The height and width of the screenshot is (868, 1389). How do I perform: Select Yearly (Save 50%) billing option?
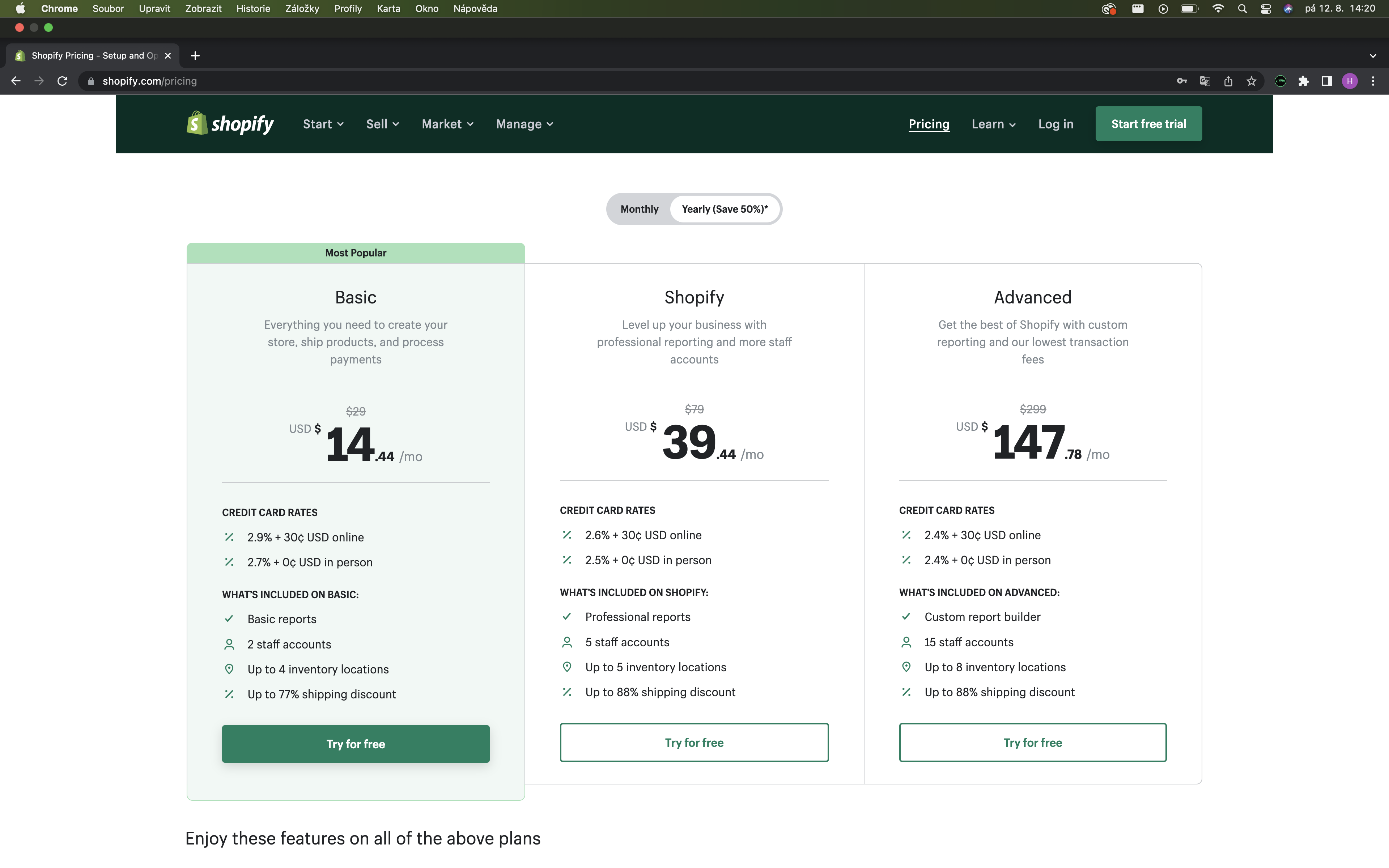pyautogui.click(x=725, y=209)
